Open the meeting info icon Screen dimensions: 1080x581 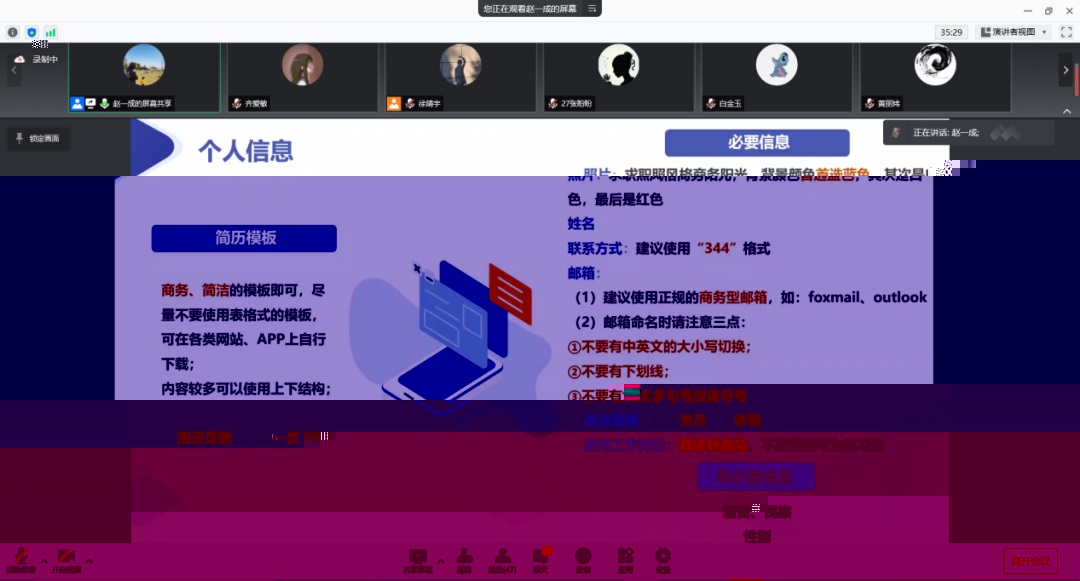pyautogui.click(x=12, y=32)
